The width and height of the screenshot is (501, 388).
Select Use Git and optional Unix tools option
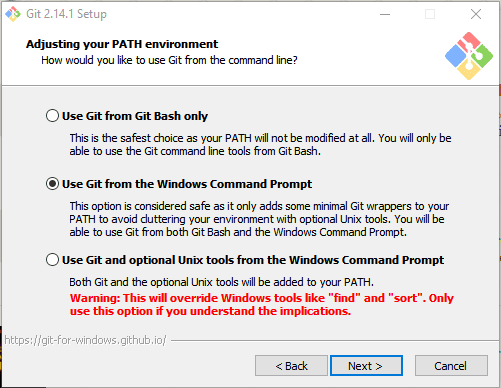click(x=52, y=260)
